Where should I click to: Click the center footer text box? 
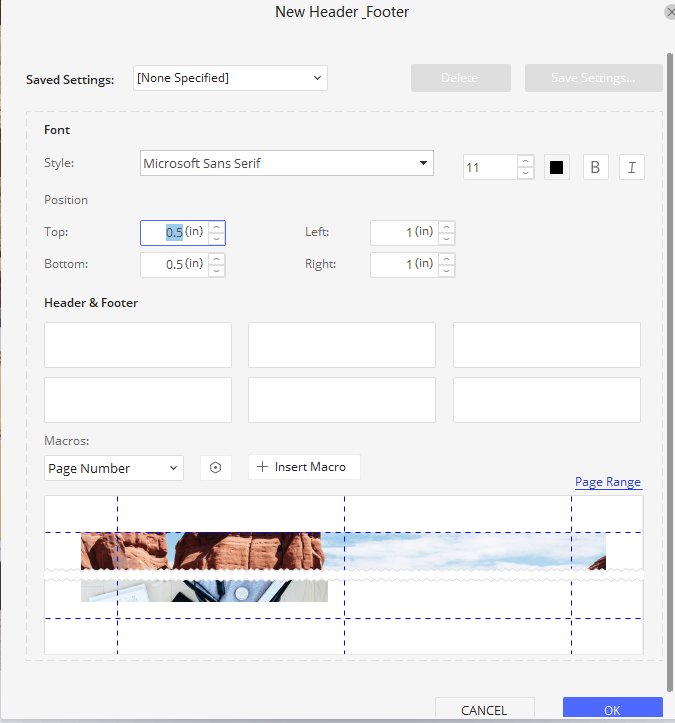point(342,400)
